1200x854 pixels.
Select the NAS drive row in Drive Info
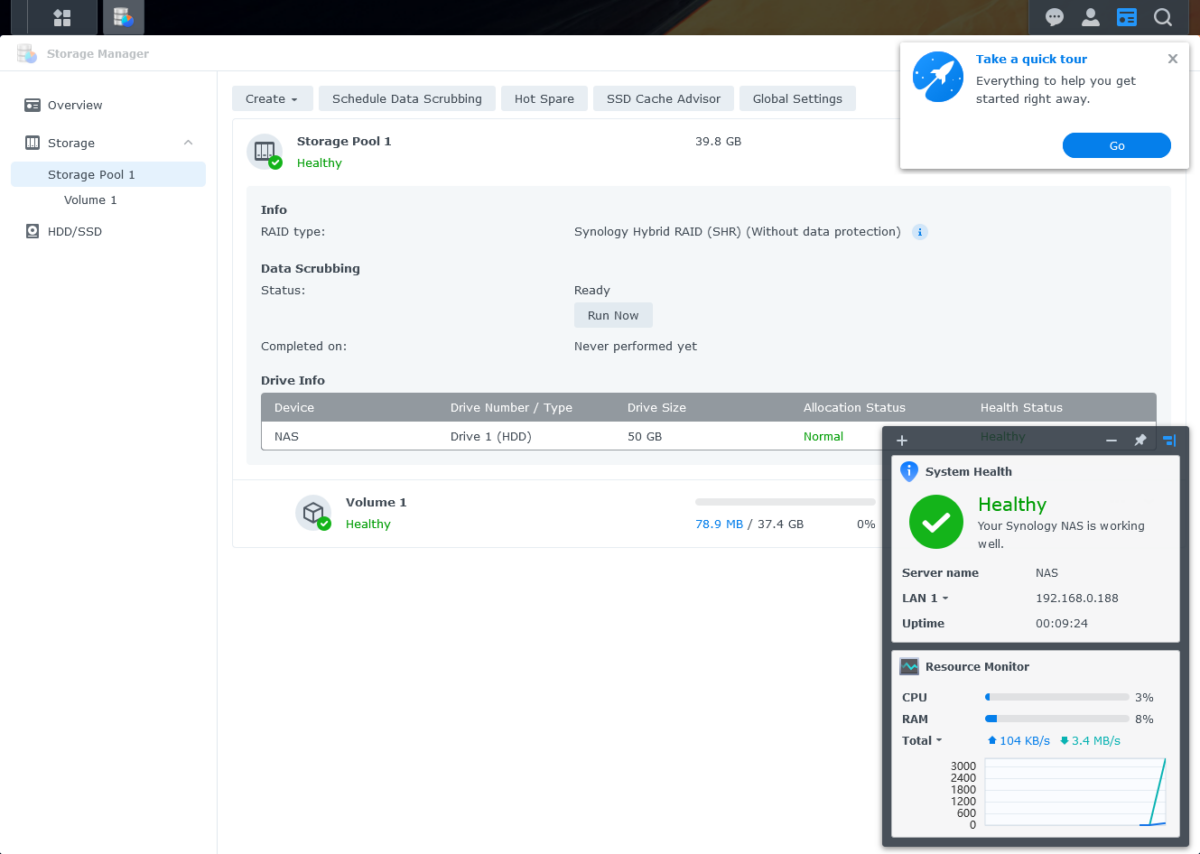(x=500, y=436)
